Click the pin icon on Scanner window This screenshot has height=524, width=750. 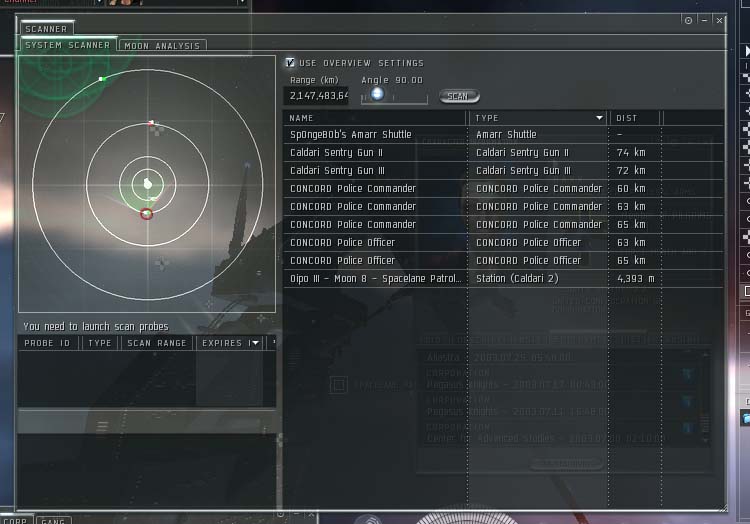pyautogui.click(x=688, y=20)
